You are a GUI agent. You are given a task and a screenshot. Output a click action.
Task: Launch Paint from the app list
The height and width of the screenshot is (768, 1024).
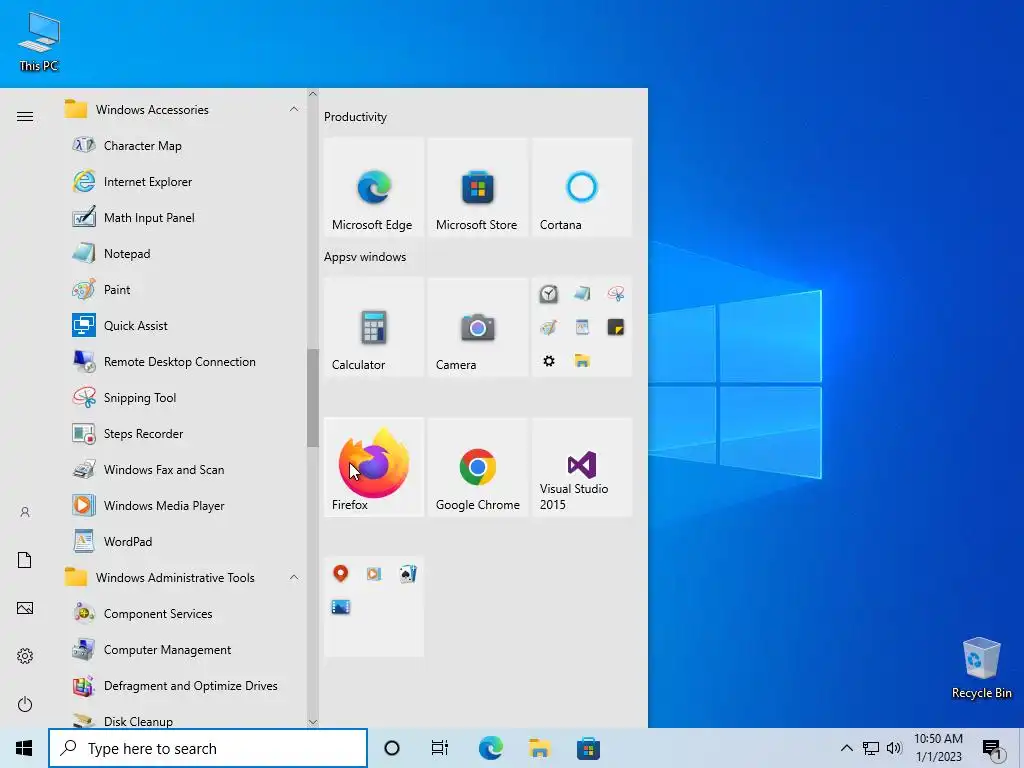tap(180, 289)
